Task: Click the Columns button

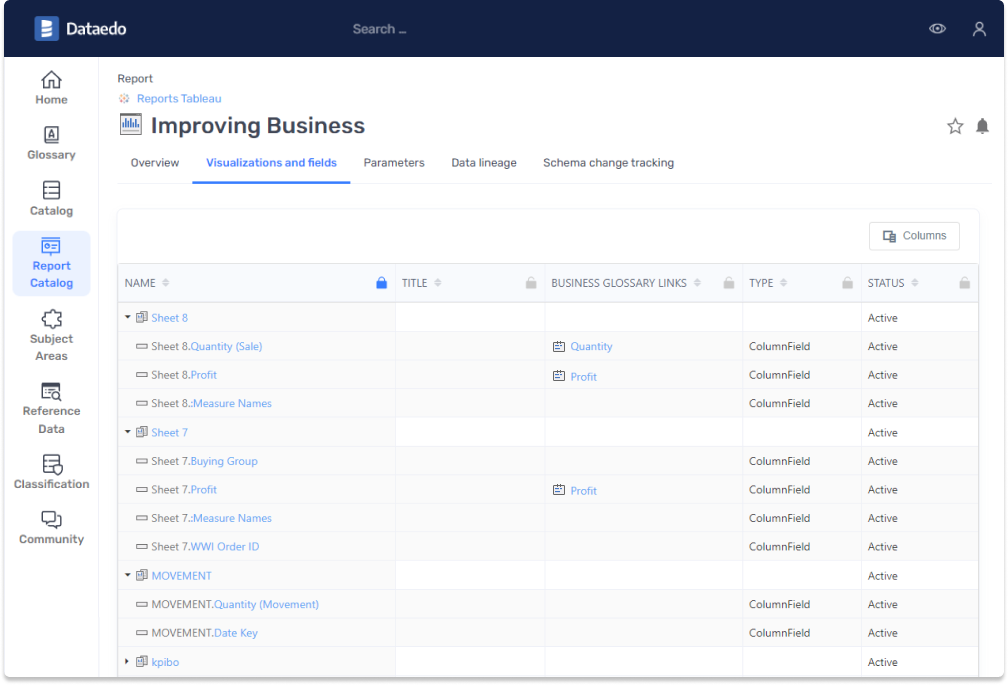Action: (x=914, y=236)
